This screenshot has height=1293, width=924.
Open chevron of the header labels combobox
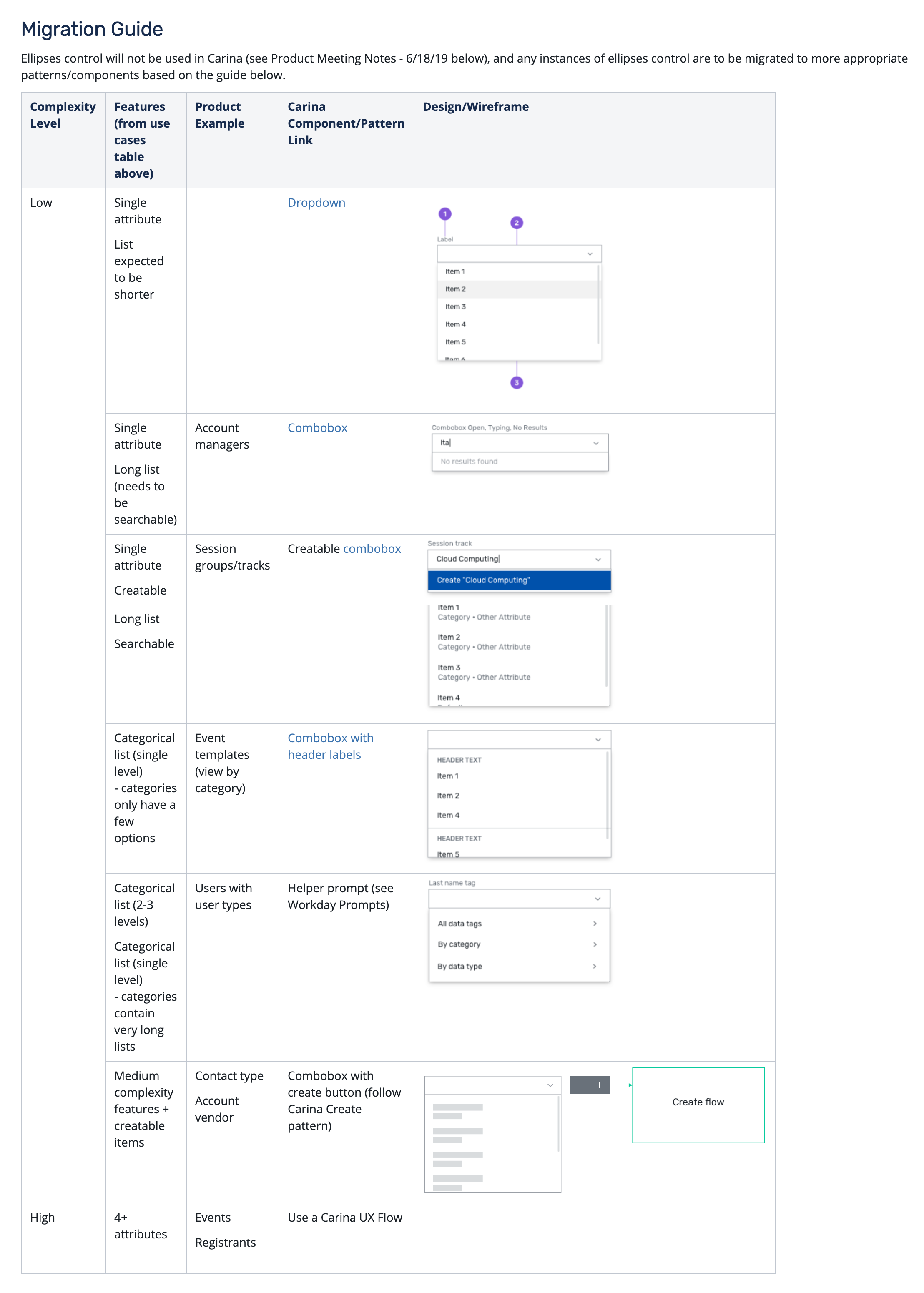598,740
